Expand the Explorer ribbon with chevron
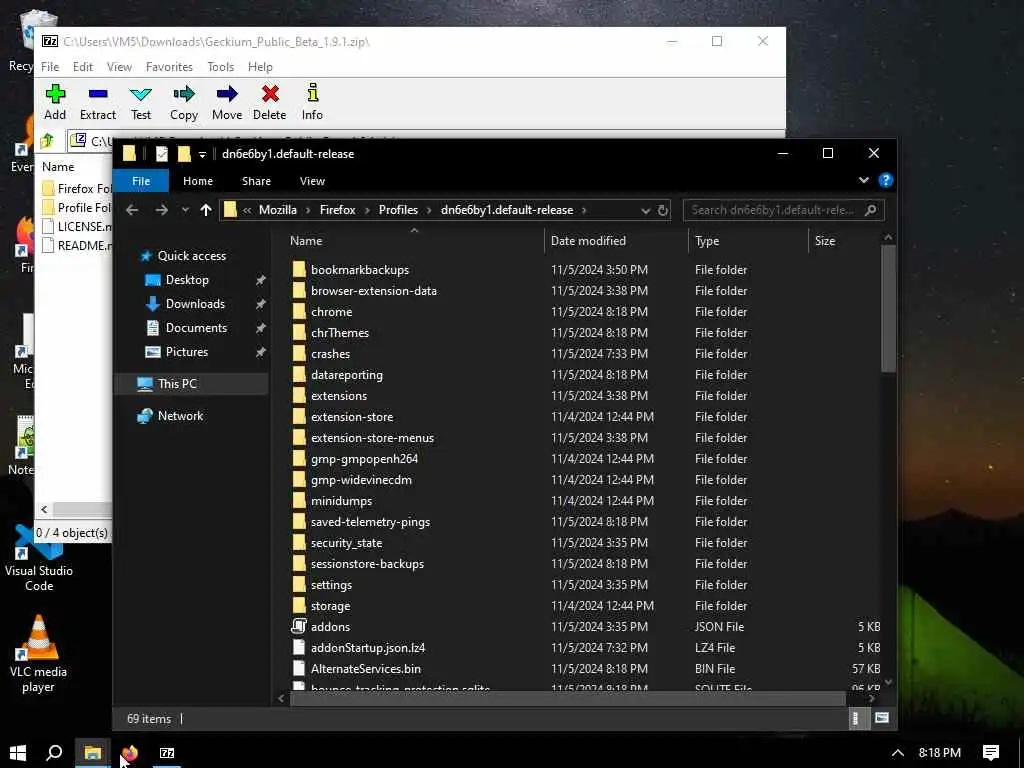This screenshot has height=768, width=1024. pyautogui.click(x=863, y=180)
